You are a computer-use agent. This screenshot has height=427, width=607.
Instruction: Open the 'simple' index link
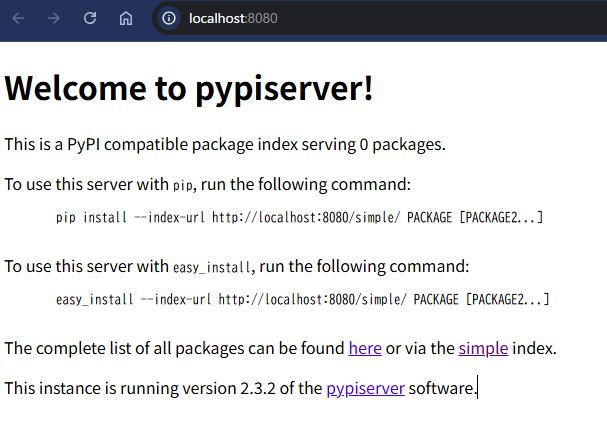click(x=483, y=348)
